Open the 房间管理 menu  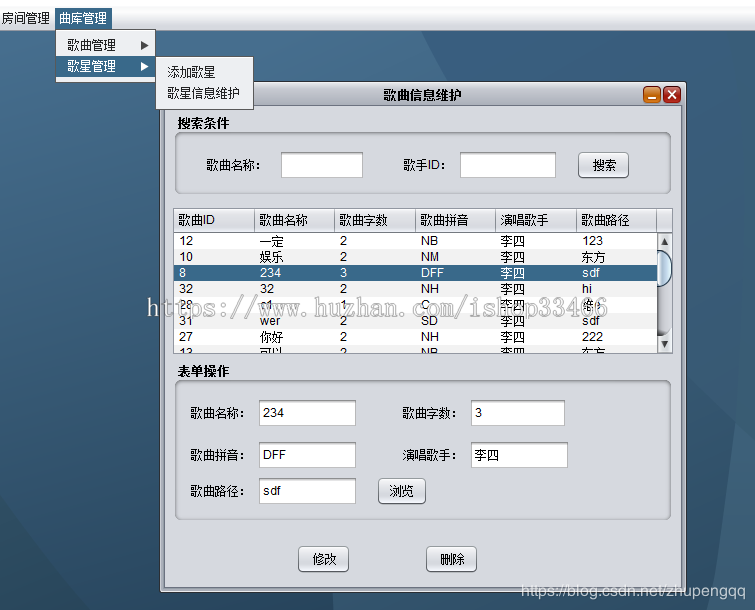(26, 18)
